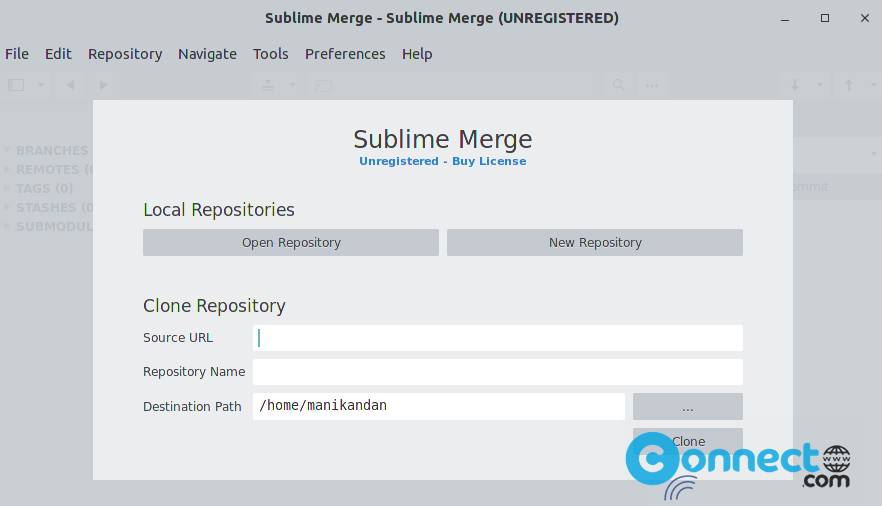The width and height of the screenshot is (882, 506).
Task: Go back with the left arrow icon
Action: point(70,85)
